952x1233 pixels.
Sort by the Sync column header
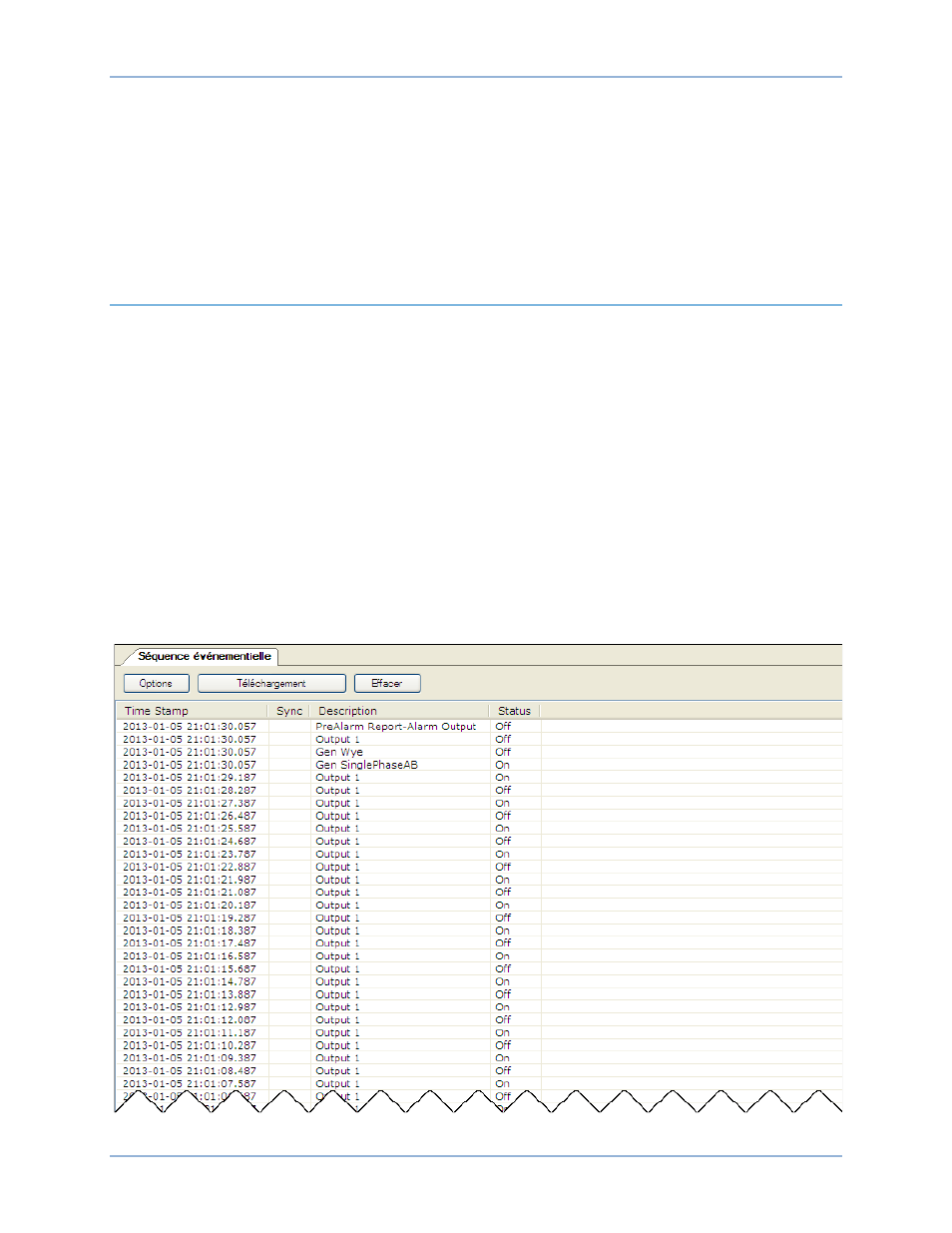[x=289, y=711]
